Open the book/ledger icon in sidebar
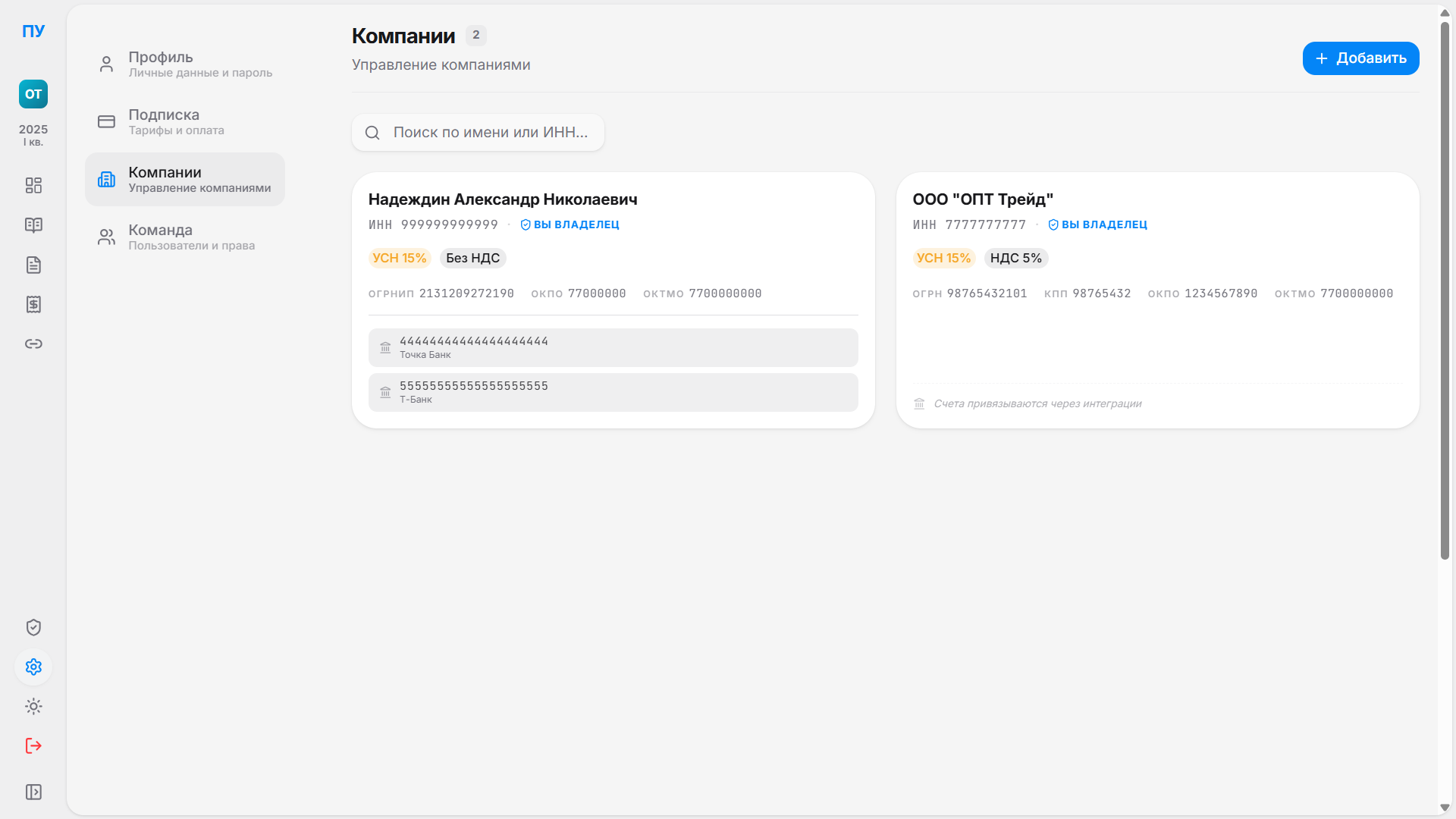Viewport: 1456px width, 819px height. [33, 225]
